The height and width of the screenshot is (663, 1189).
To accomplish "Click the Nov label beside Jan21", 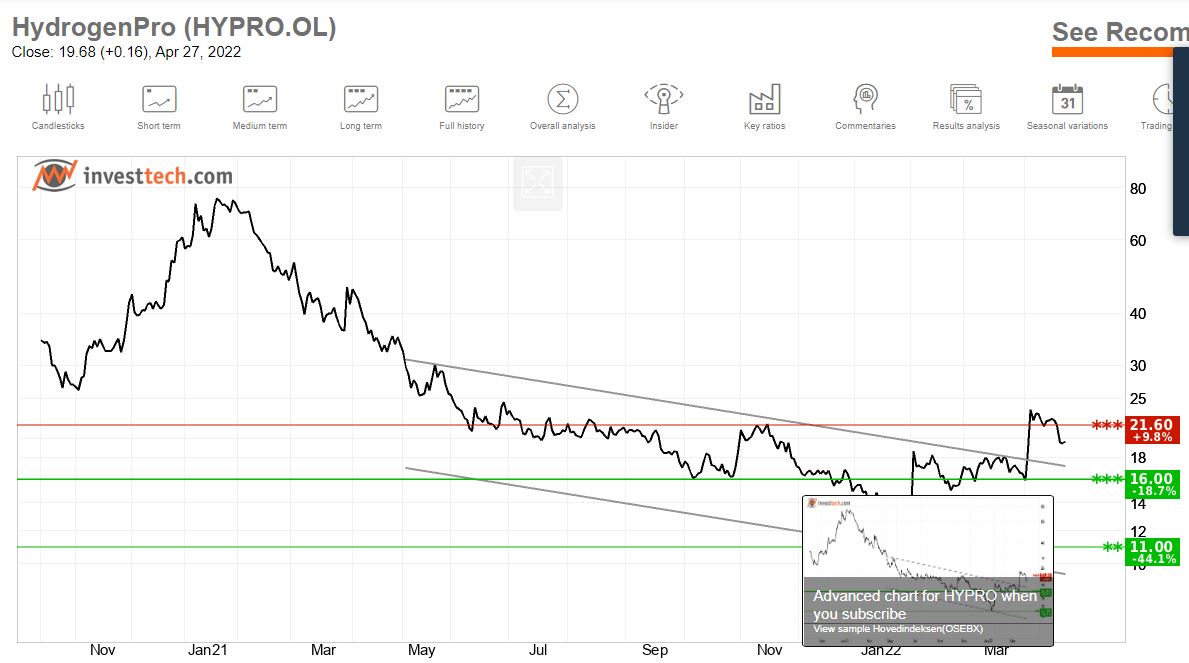I will click(x=102, y=650).
